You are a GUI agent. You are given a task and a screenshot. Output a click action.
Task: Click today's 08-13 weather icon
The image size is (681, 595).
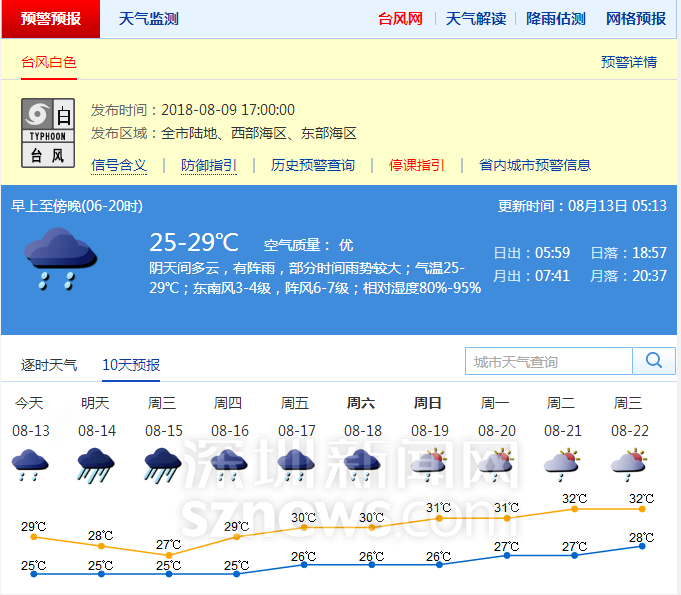(x=30, y=465)
